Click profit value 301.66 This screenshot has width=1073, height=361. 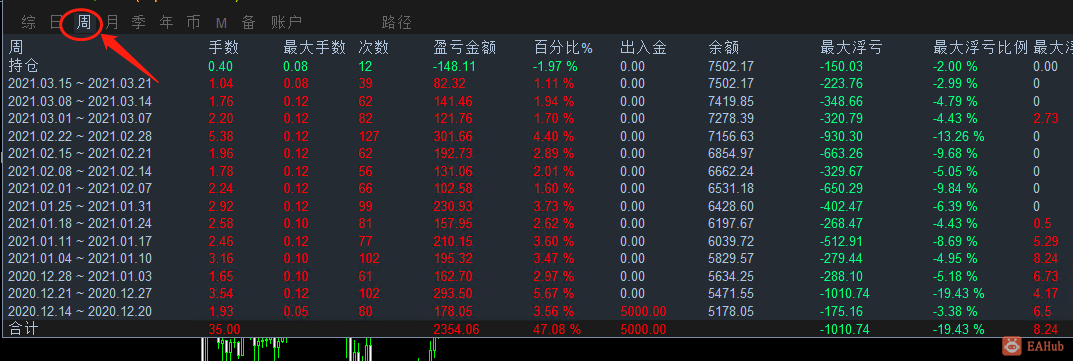click(452, 136)
